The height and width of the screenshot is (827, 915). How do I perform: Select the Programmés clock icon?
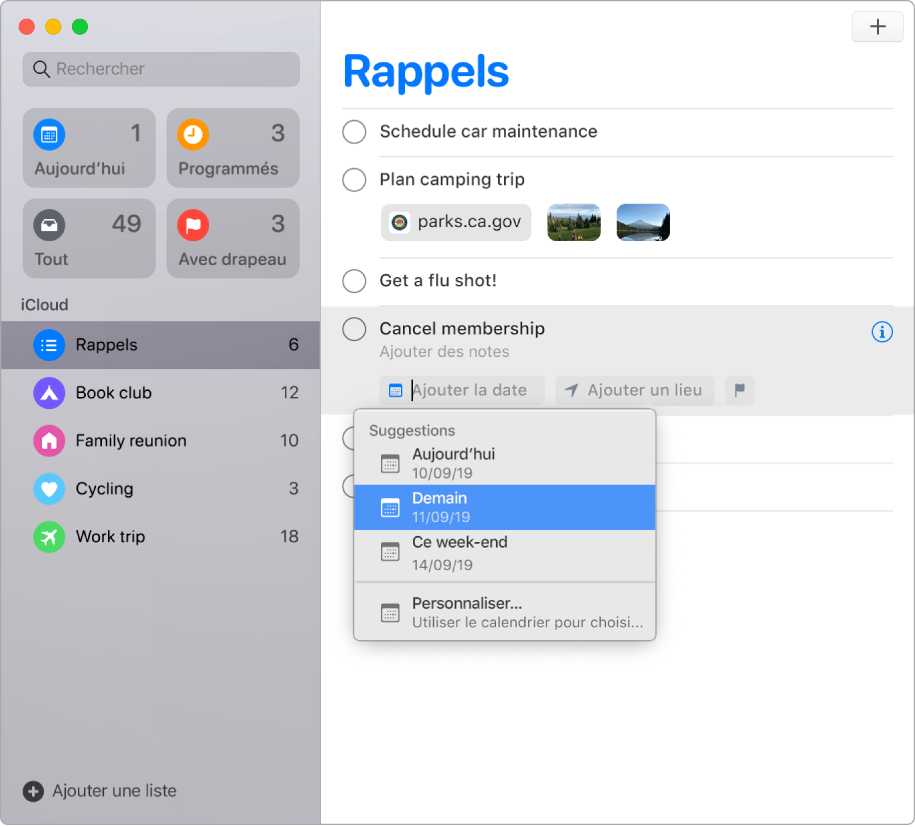click(x=193, y=132)
